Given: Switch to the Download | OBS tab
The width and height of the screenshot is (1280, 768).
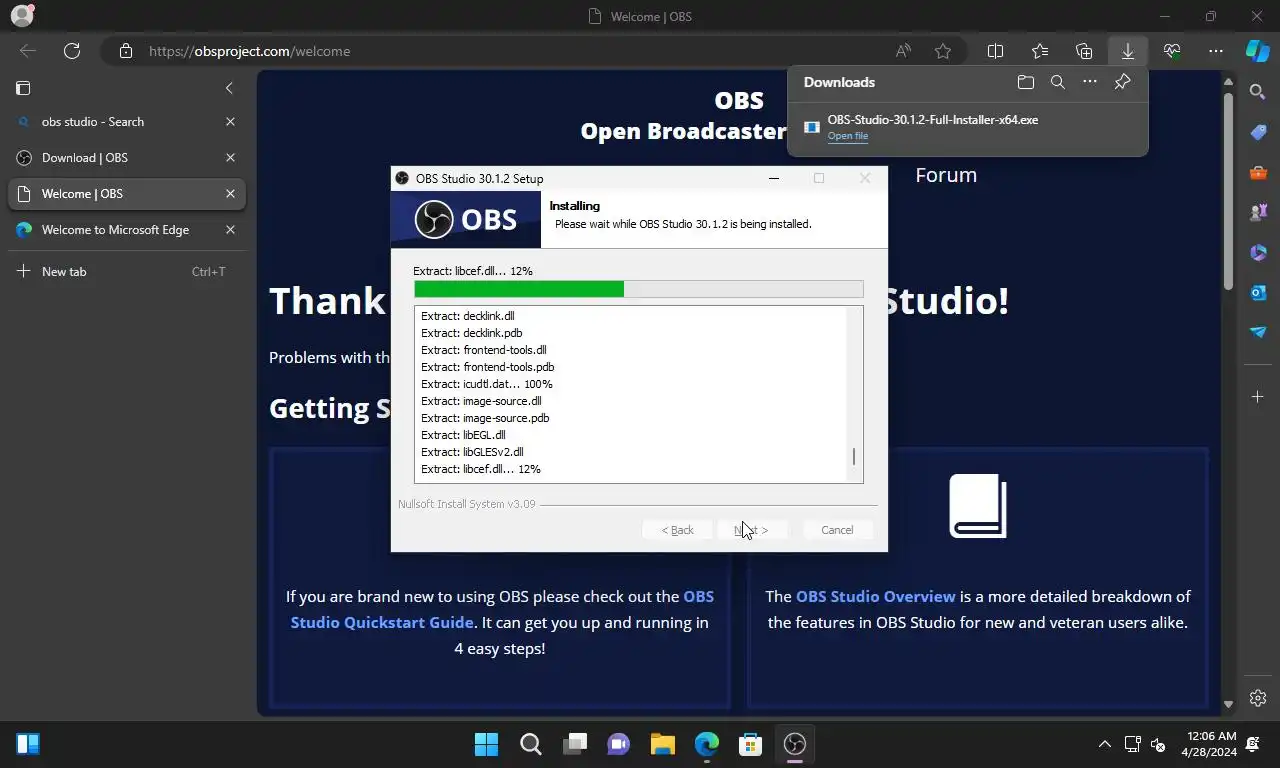Looking at the screenshot, I should 126,158.
